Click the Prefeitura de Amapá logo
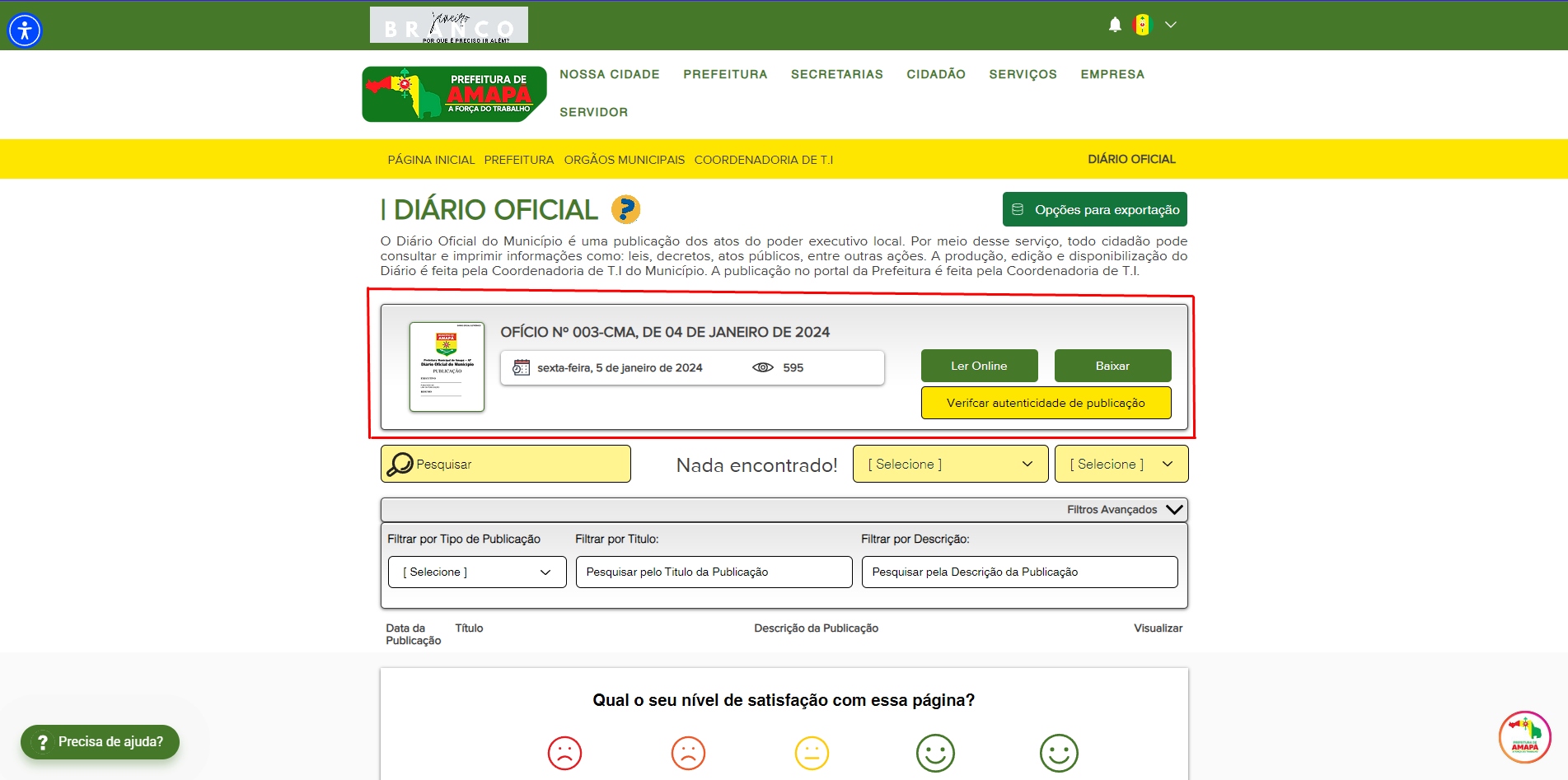 pos(454,94)
